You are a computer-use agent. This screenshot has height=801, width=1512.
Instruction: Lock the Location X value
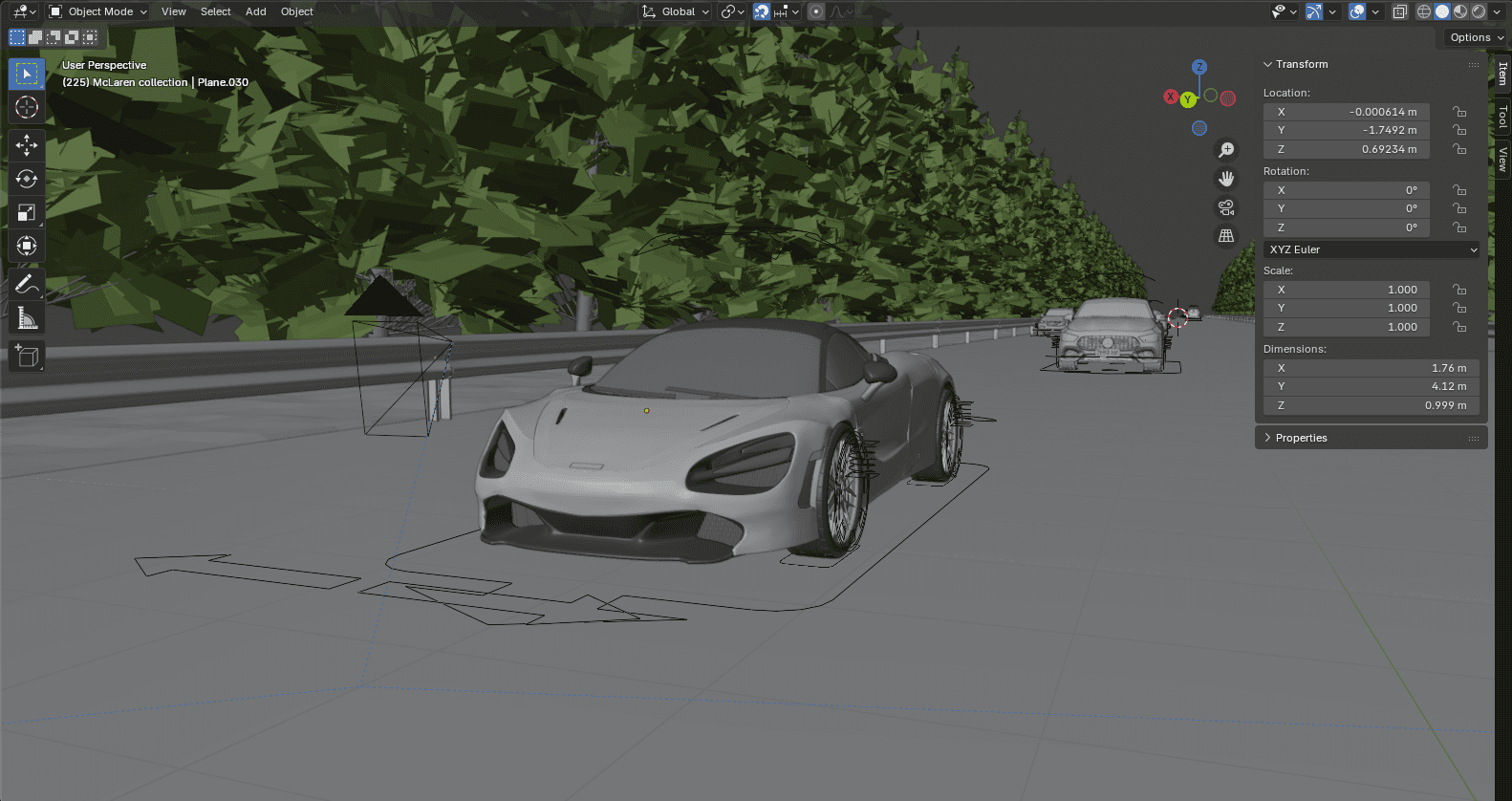[1459, 112]
